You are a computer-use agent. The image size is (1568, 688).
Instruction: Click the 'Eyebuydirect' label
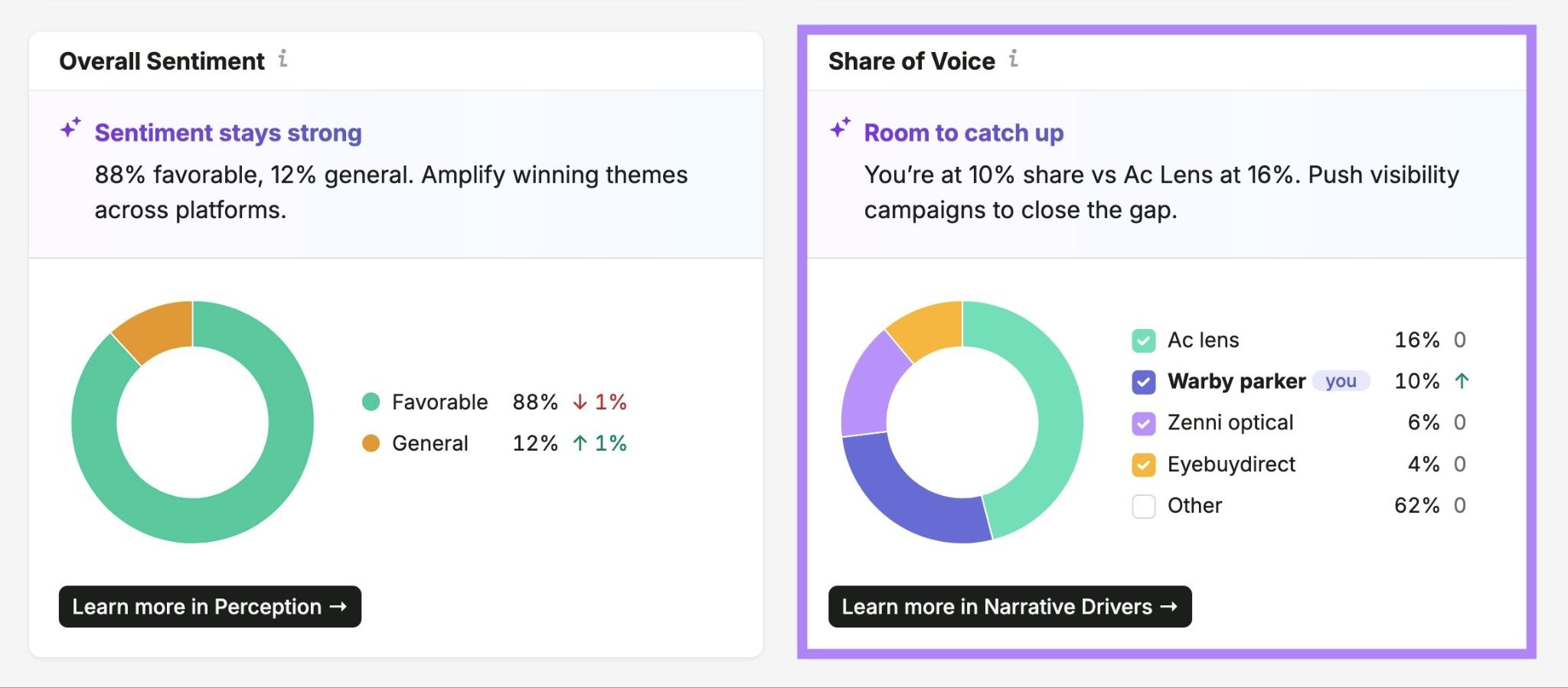pyautogui.click(x=1231, y=464)
